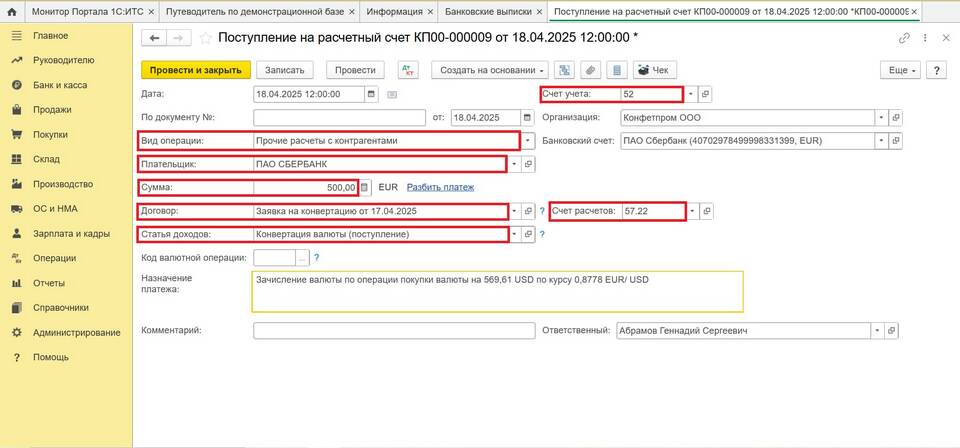Click the Разбить платеж link

[440, 187]
